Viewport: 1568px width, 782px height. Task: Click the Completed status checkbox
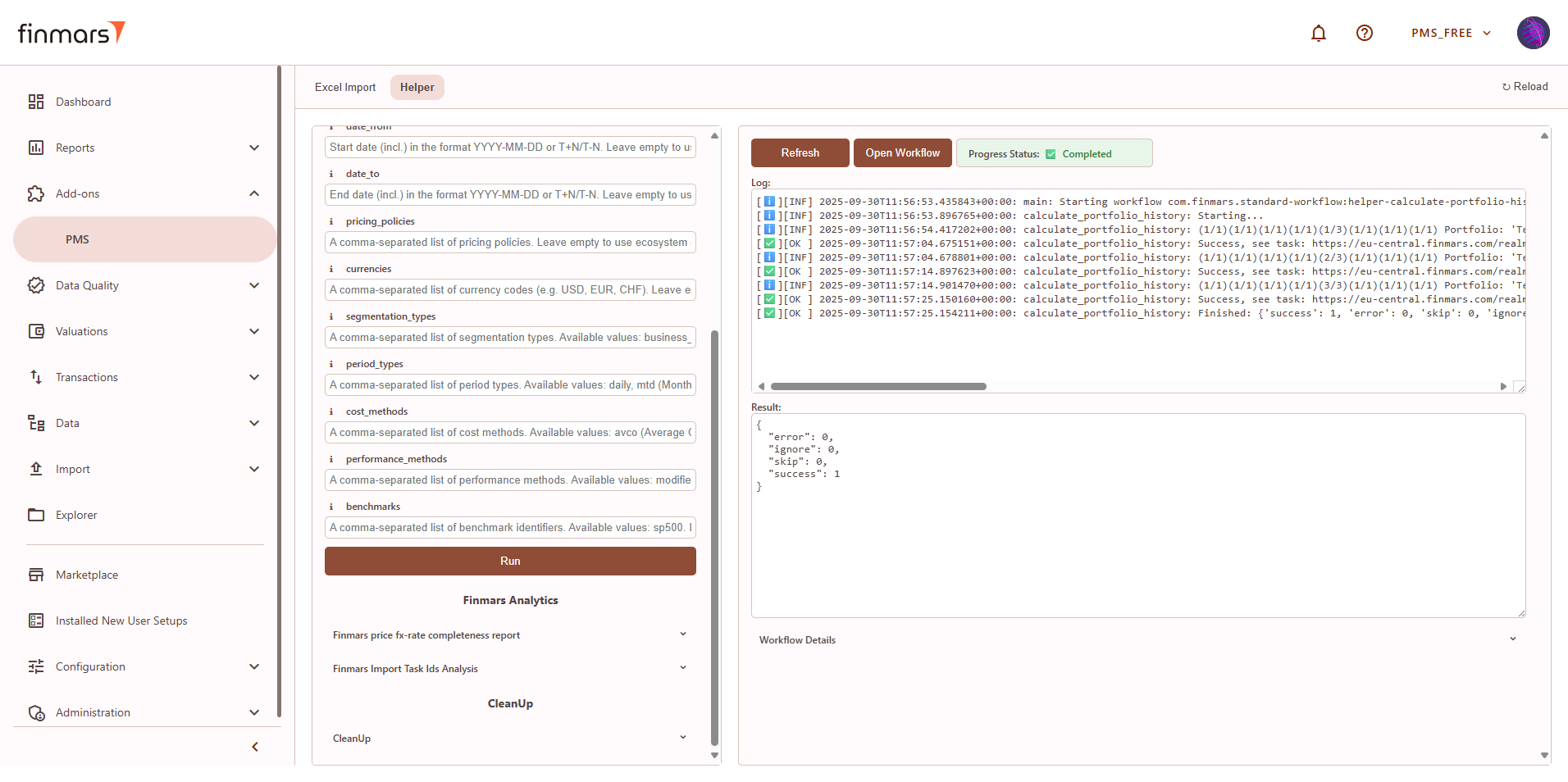point(1051,154)
